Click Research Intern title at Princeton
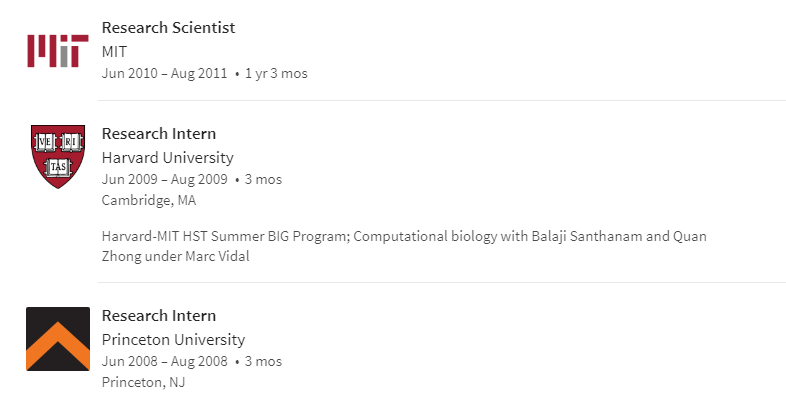Screen dimensions: 786x401 coord(159,316)
